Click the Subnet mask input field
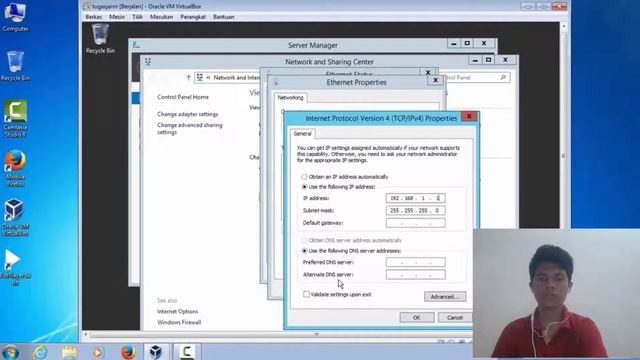Image resolution: width=640 pixels, height=360 pixels. click(x=416, y=210)
